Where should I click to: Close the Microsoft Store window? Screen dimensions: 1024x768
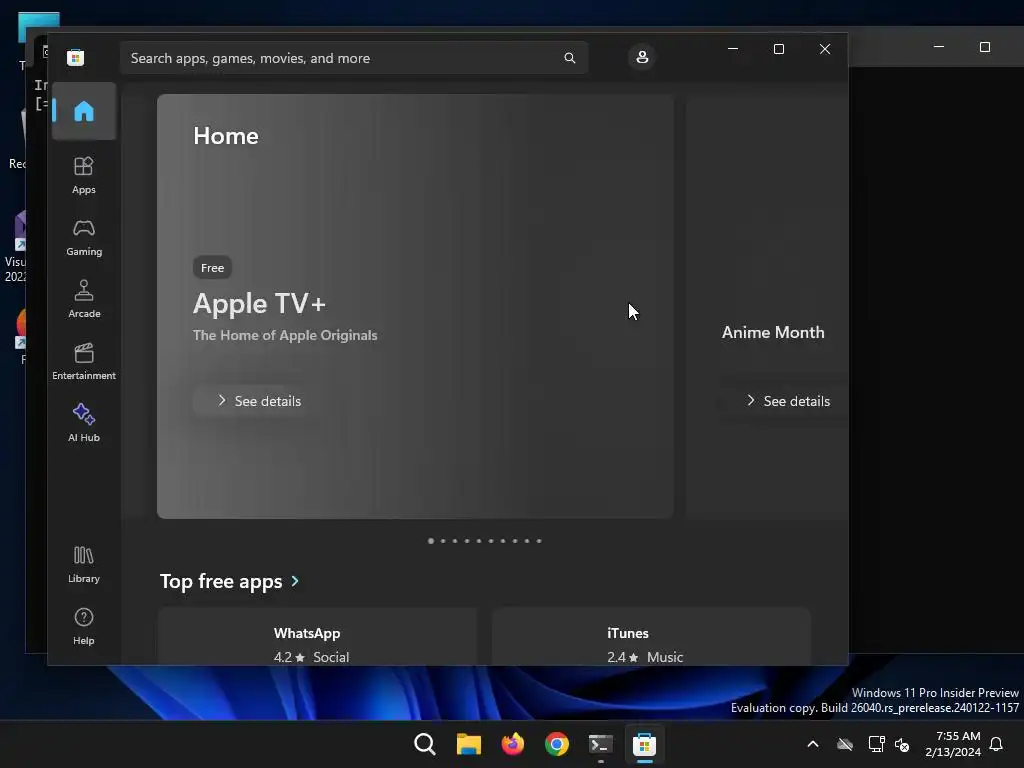click(825, 49)
